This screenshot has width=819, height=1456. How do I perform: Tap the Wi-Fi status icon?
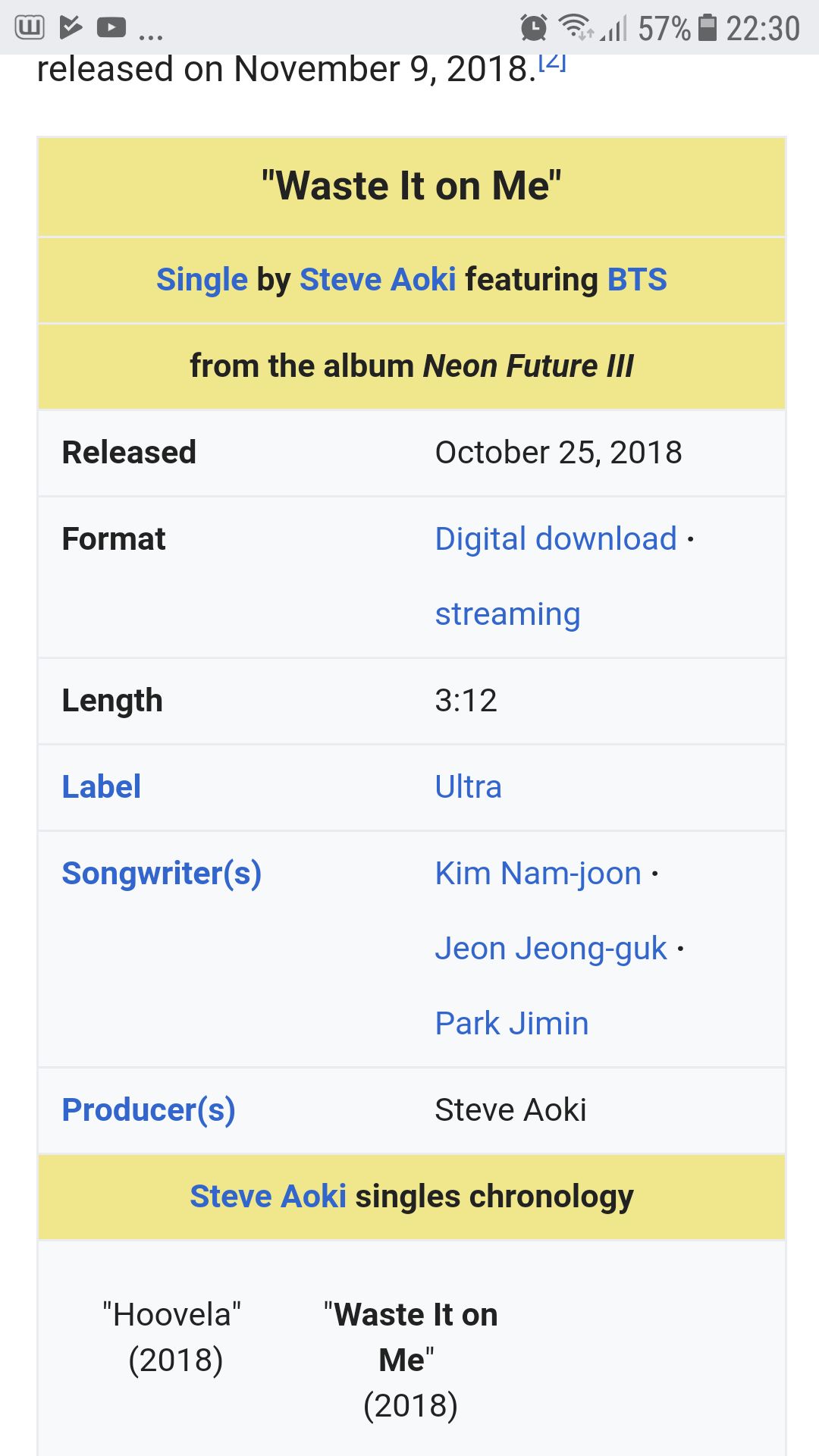tap(576, 27)
